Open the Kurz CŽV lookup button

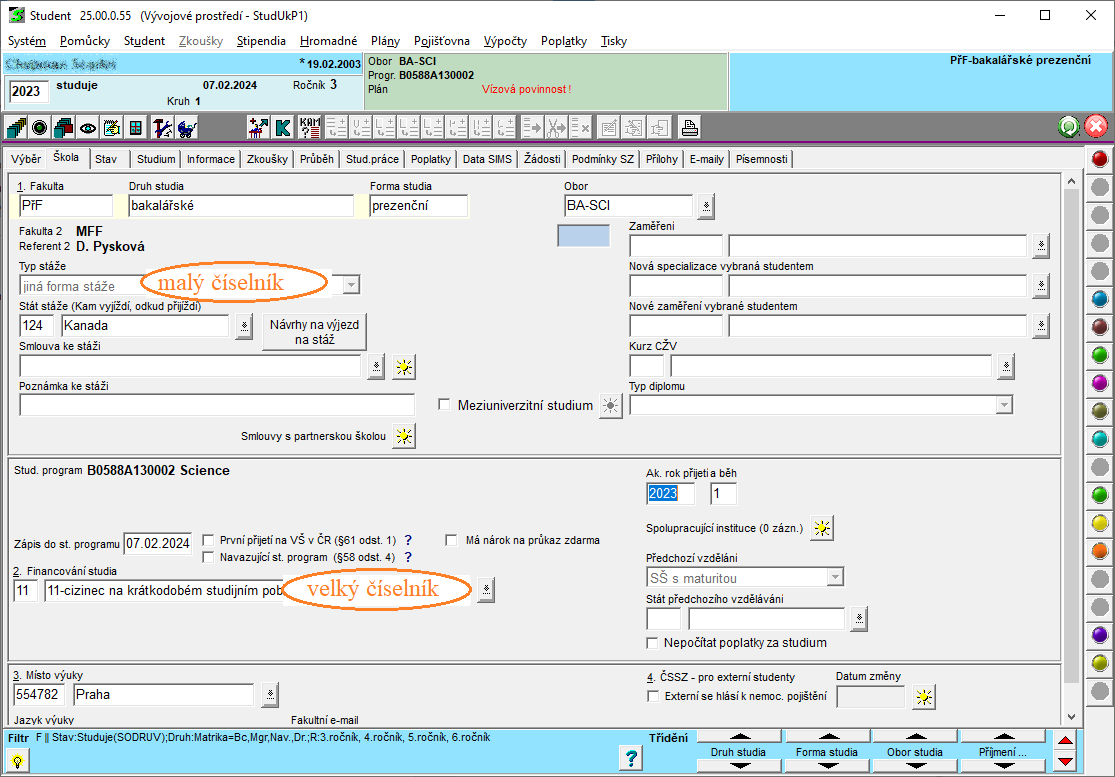click(1006, 366)
